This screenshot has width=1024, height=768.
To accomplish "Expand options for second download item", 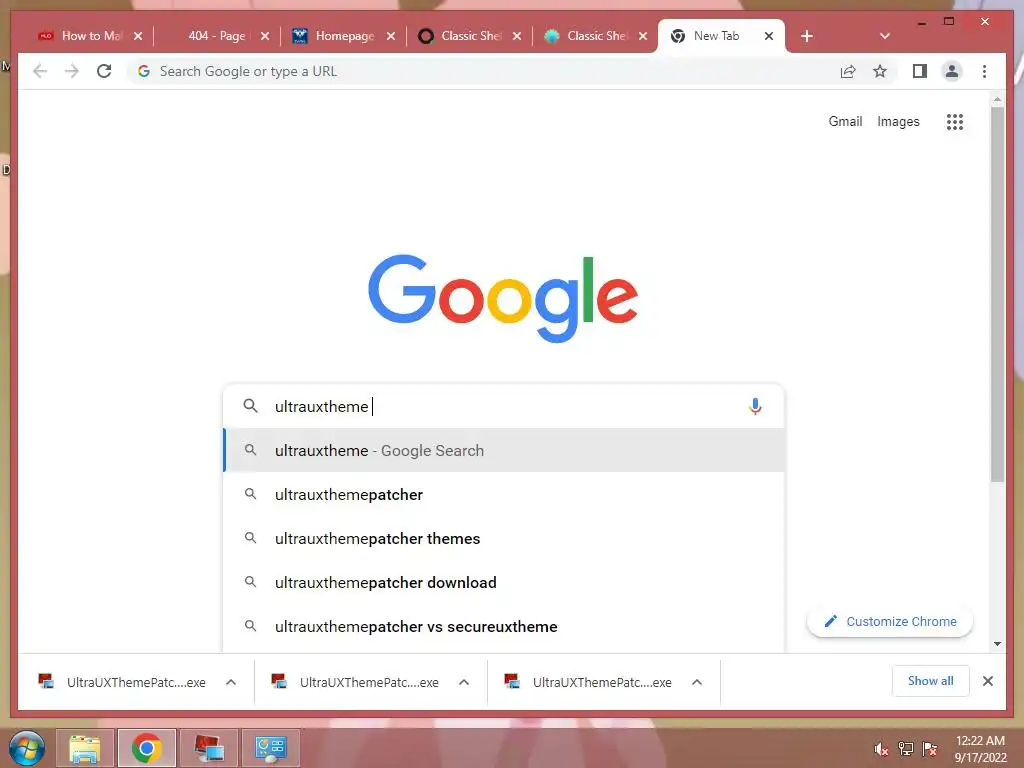I will pyautogui.click(x=464, y=682).
